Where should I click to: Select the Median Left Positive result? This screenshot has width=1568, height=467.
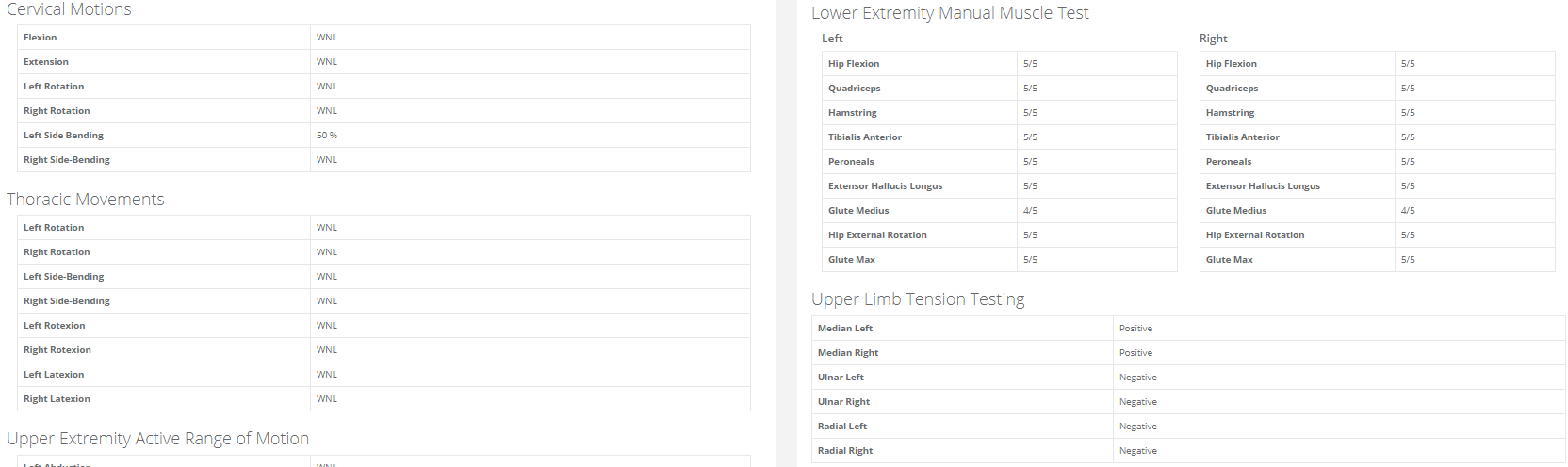pos(1135,329)
